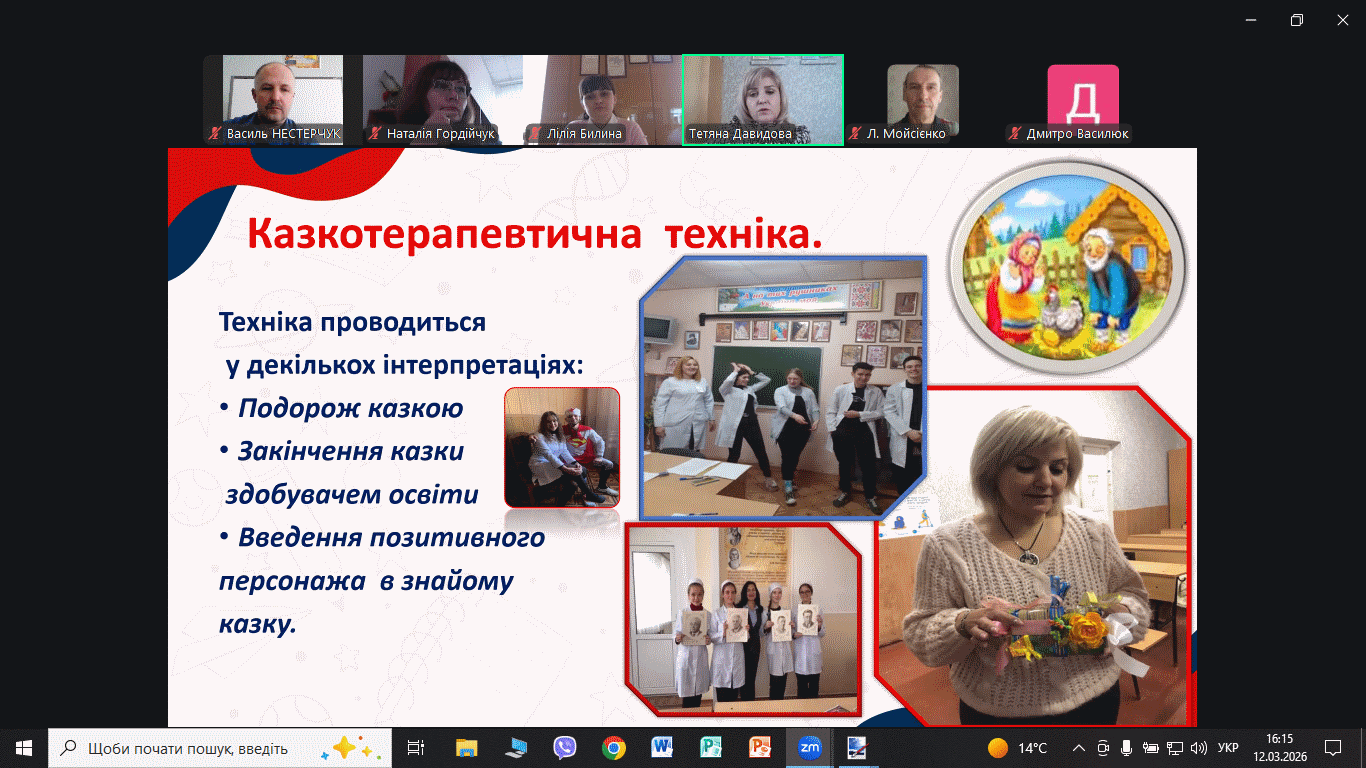Select Тетяна Давидова's video thumbnail

[x=762, y=99]
